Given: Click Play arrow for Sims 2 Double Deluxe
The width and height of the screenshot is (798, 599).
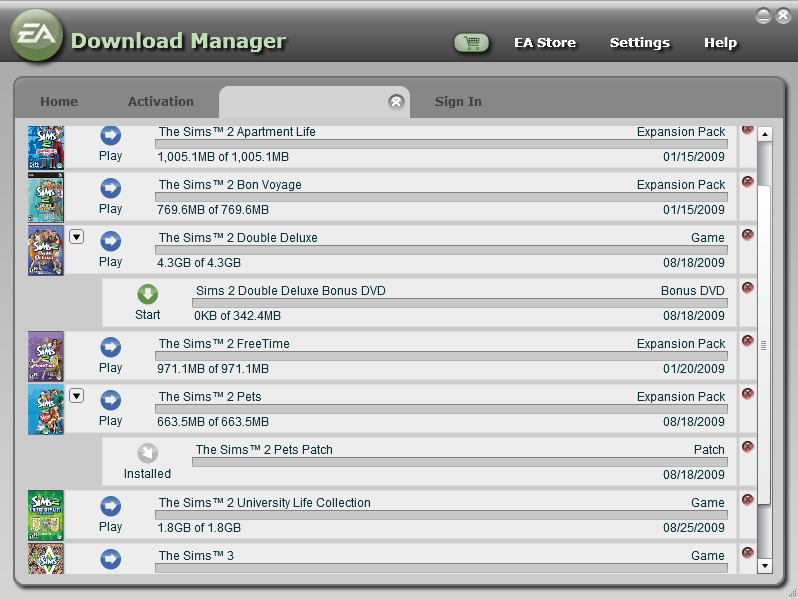Looking at the screenshot, I should tap(110, 241).
